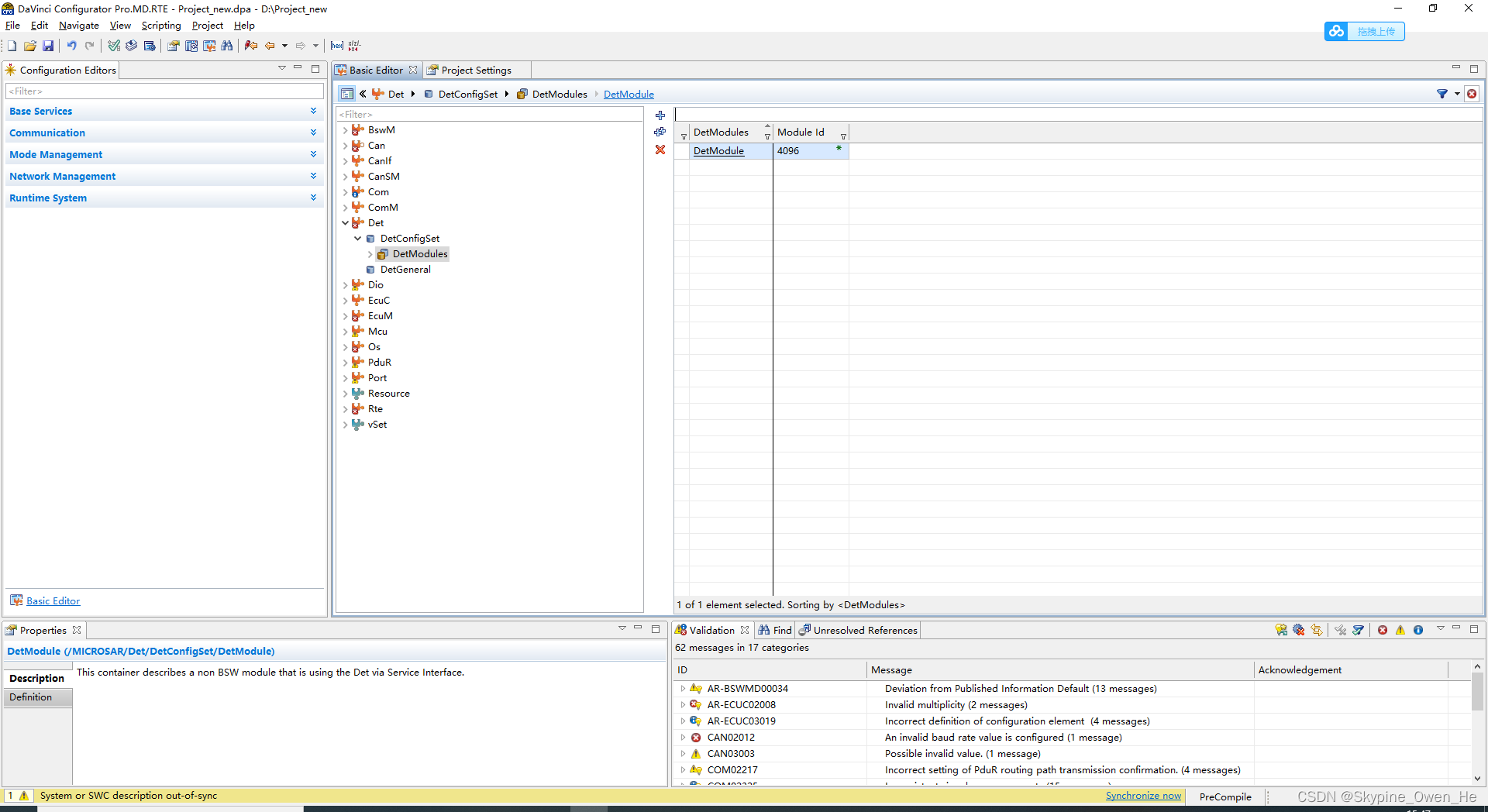
Task: Add new DetModule with plus icon
Action: [660, 115]
